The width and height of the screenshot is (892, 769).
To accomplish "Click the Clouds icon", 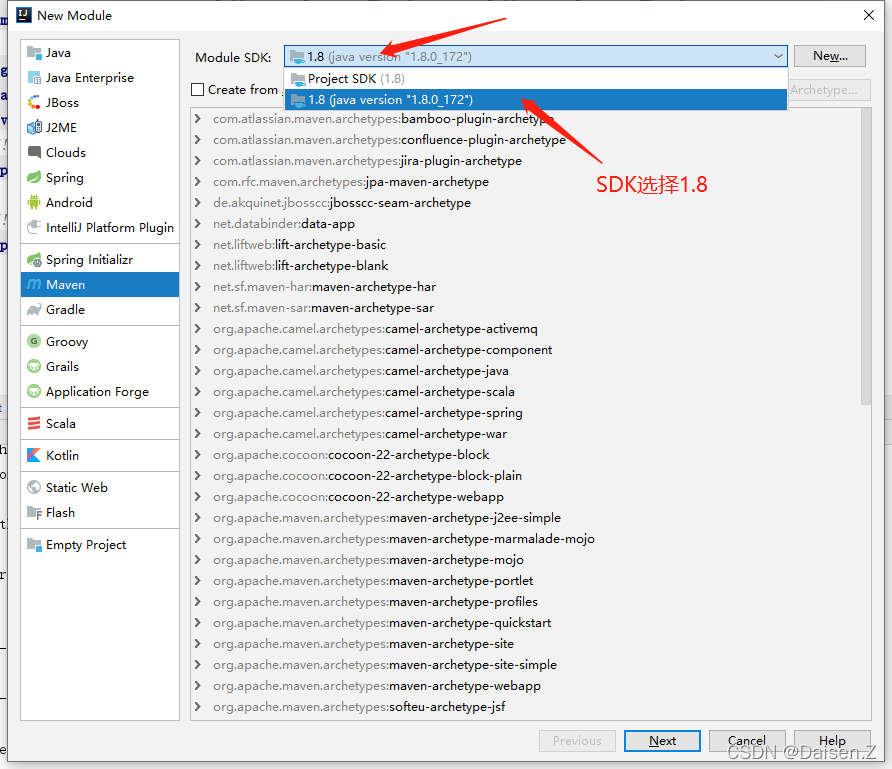I will tap(34, 152).
